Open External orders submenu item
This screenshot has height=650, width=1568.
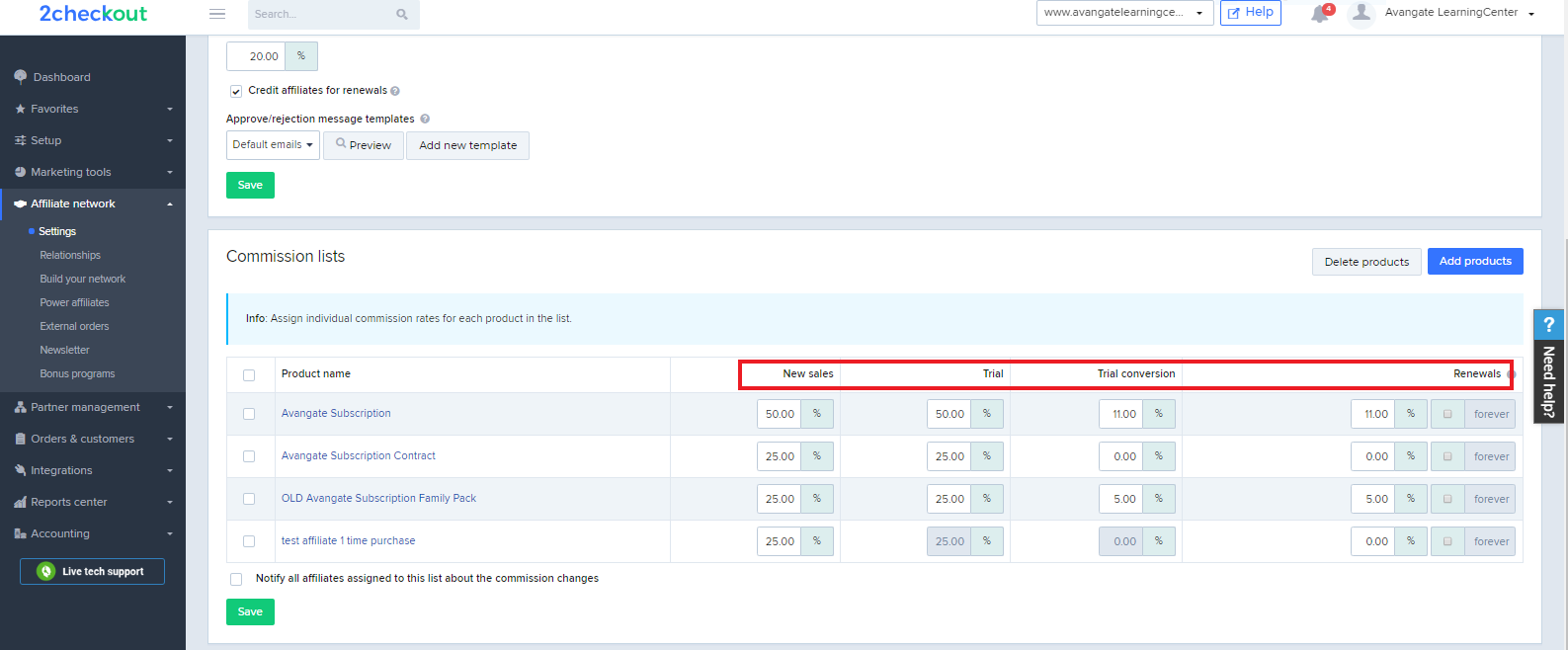coord(74,326)
